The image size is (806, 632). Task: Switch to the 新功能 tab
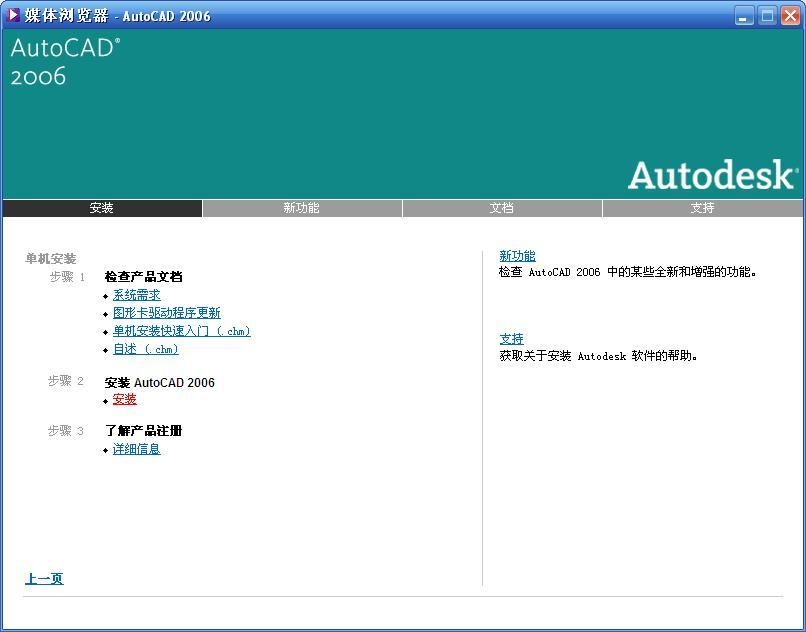pyautogui.click(x=302, y=208)
